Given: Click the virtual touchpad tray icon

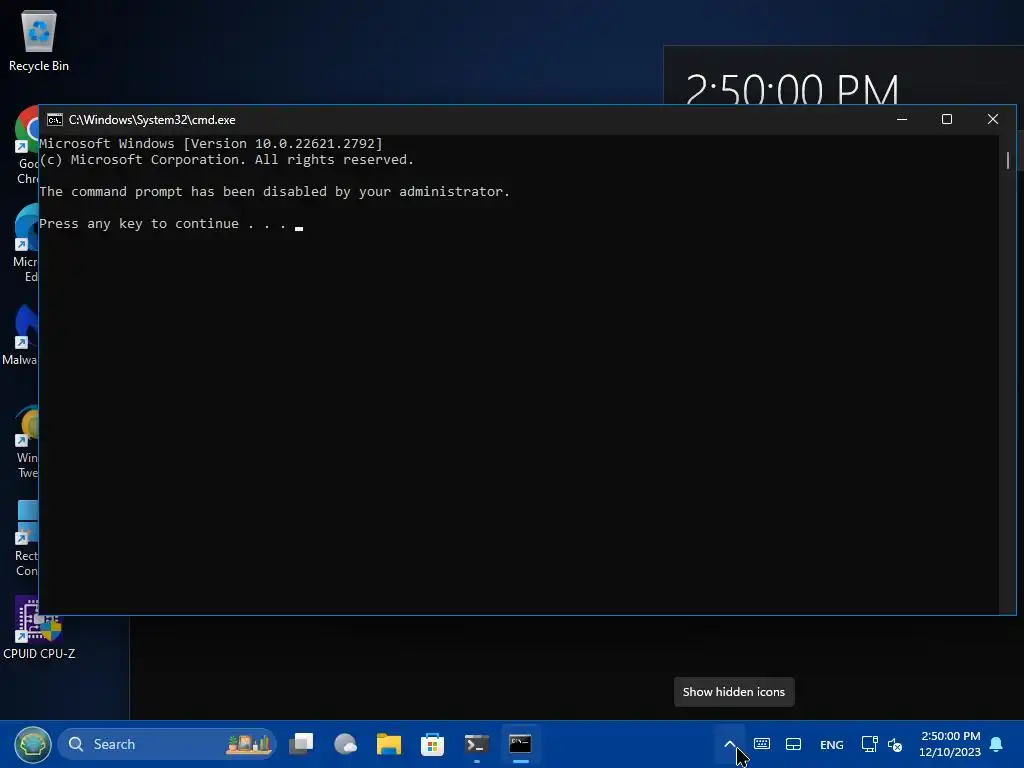Looking at the screenshot, I should [793, 744].
